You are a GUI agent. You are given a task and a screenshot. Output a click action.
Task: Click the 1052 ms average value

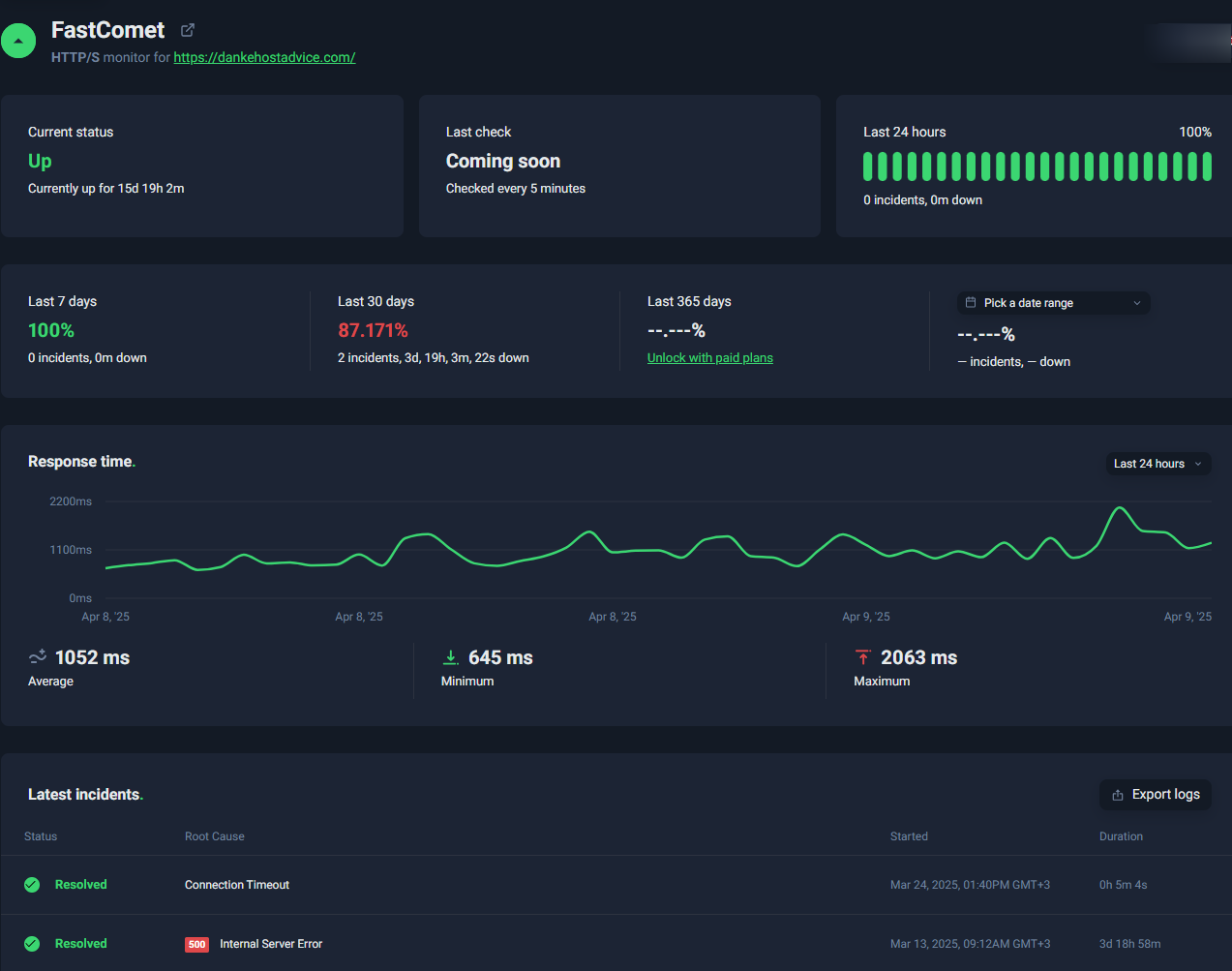[92, 657]
